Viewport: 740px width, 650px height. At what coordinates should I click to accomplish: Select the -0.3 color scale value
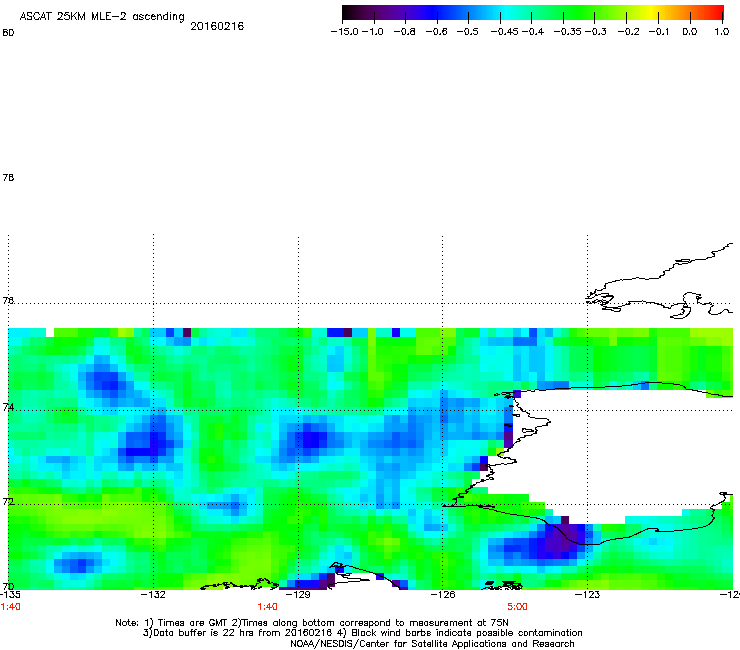point(596,32)
